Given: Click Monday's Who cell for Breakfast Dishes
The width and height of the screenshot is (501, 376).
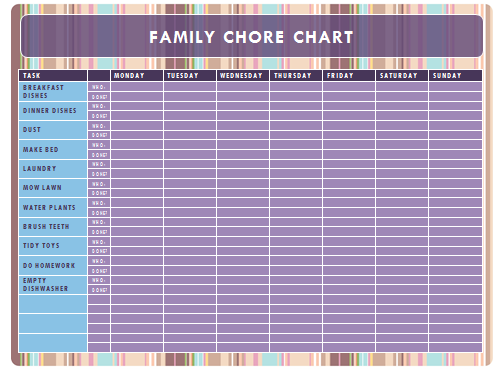Looking at the screenshot, I should [137, 87].
